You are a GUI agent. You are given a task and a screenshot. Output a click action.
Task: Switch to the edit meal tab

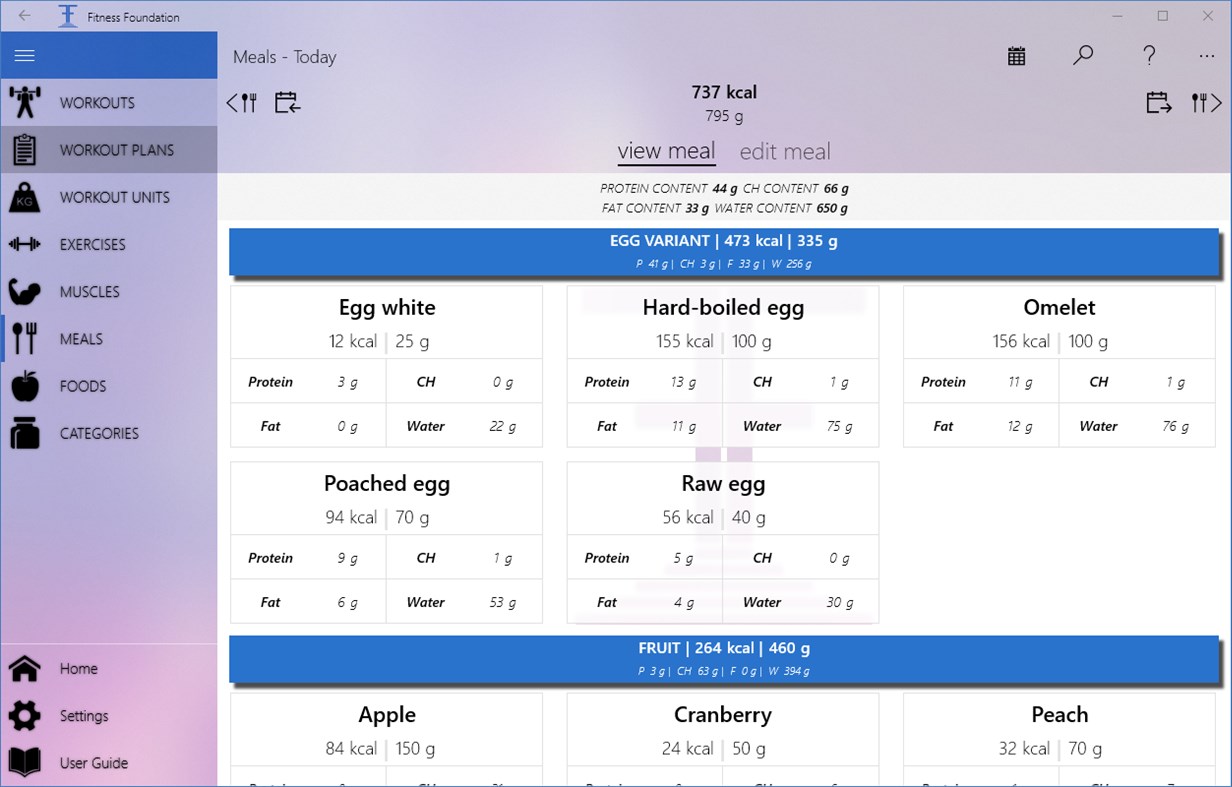pyautogui.click(x=785, y=151)
